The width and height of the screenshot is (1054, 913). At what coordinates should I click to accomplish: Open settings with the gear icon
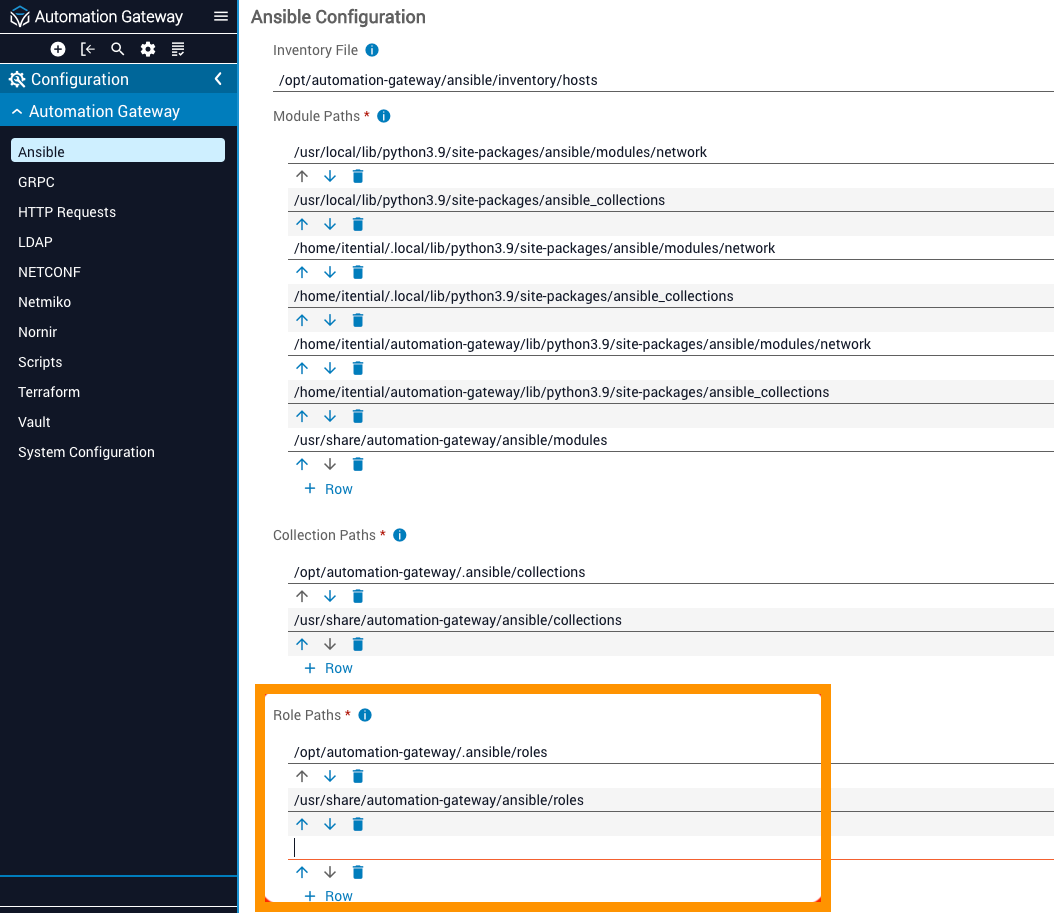click(x=148, y=49)
